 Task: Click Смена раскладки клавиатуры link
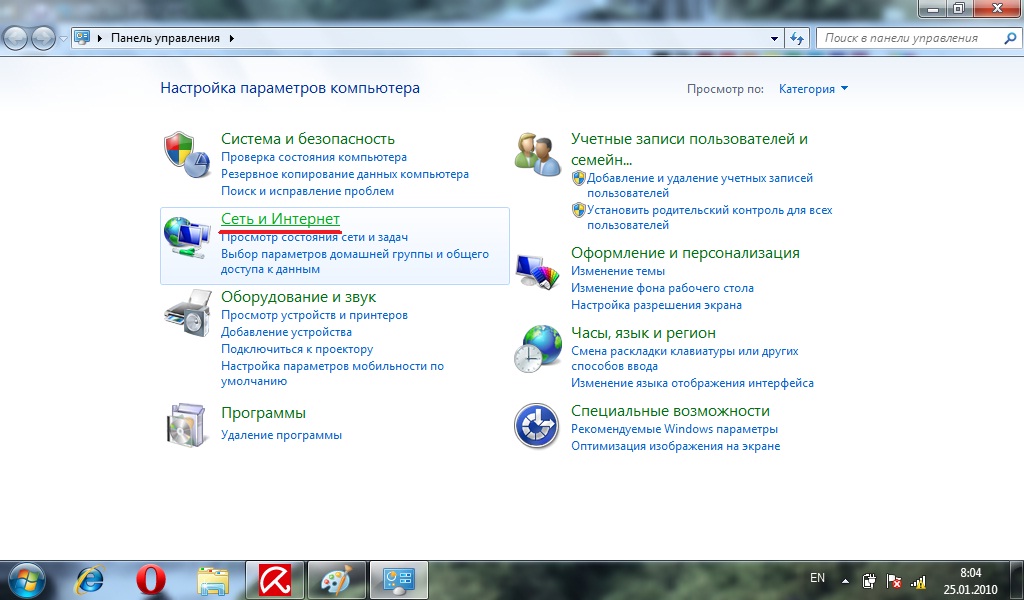click(x=684, y=358)
